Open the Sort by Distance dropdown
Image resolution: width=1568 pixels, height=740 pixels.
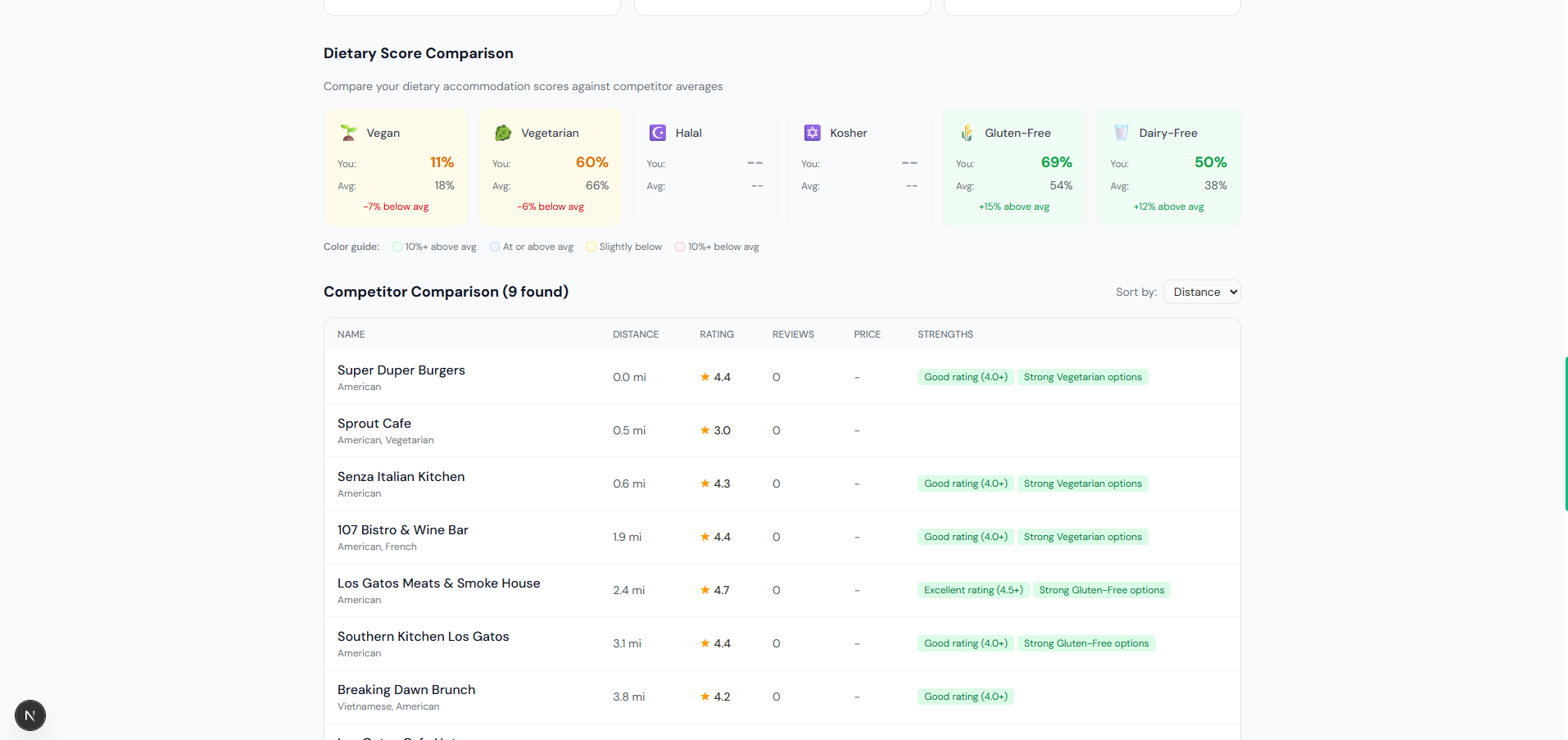(x=1201, y=292)
